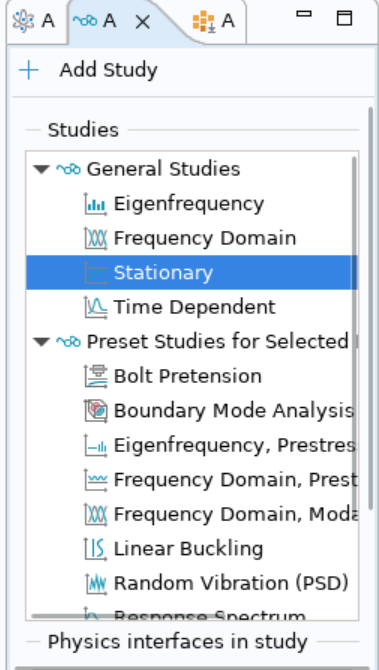379x670 pixels.
Task: Select Frequency Domain, Modal study item
Action: 192,514
